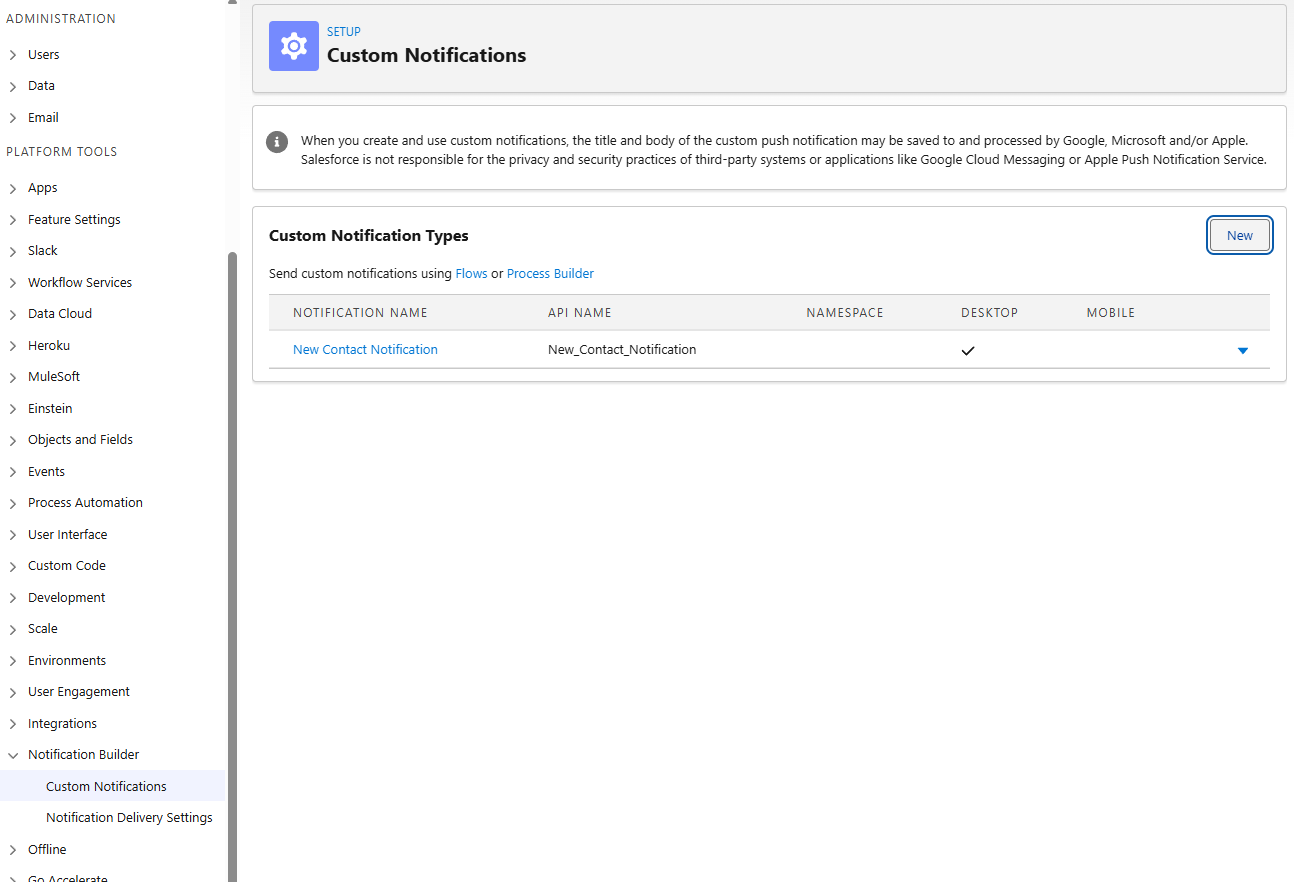Image resolution: width=1294 pixels, height=882 pixels.
Task: Collapse the Notification Builder section
Action: point(13,755)
